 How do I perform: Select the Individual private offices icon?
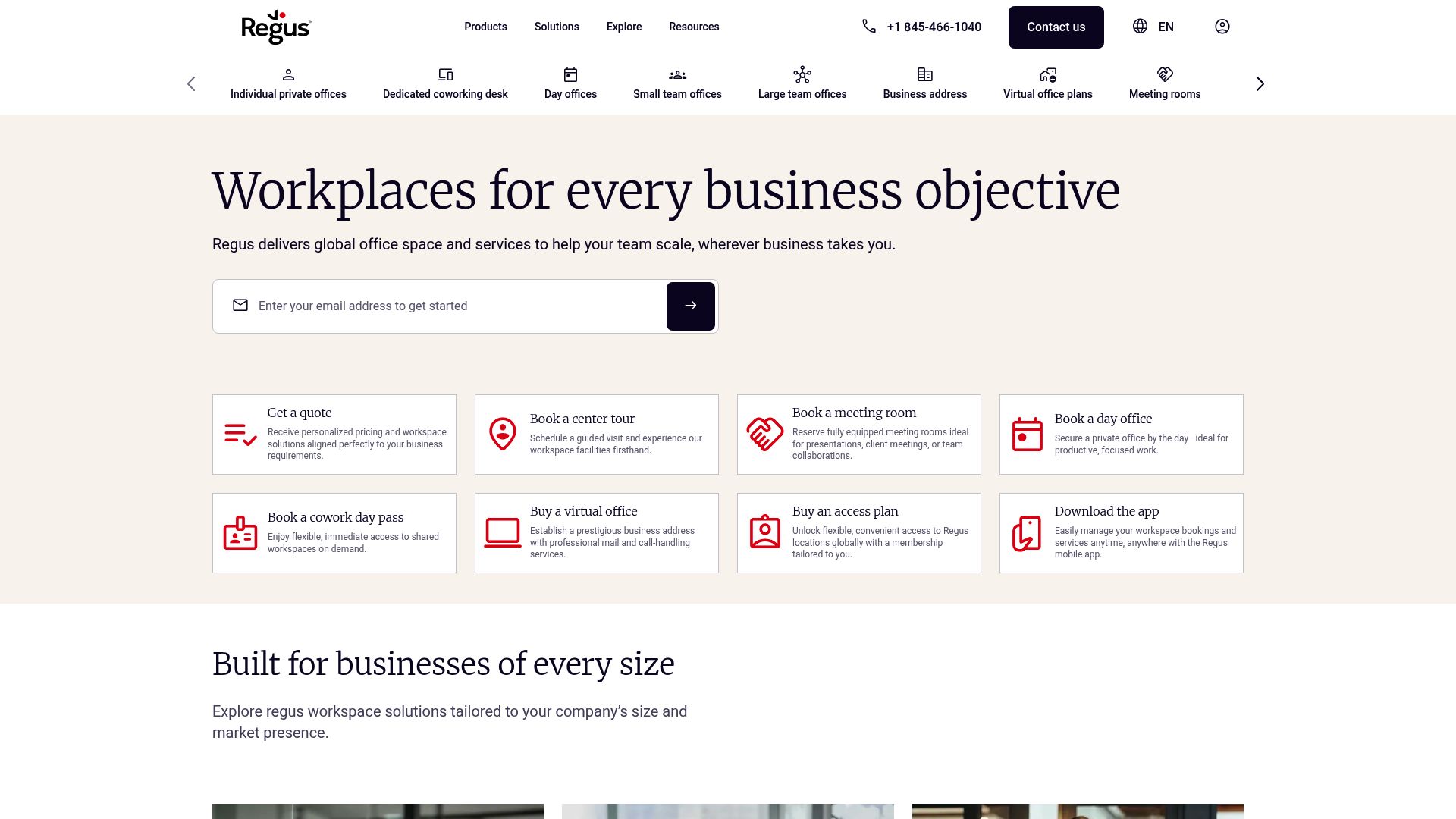[x=288, y=74]
